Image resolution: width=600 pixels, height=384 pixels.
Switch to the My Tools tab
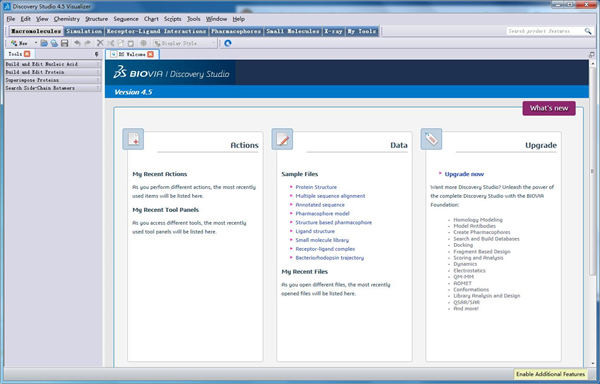coord(362,31)
